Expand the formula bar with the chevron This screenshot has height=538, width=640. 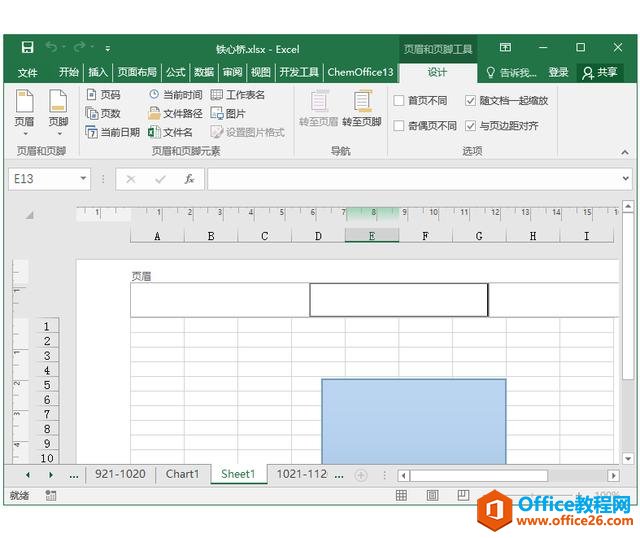click(x=626, y=178)
